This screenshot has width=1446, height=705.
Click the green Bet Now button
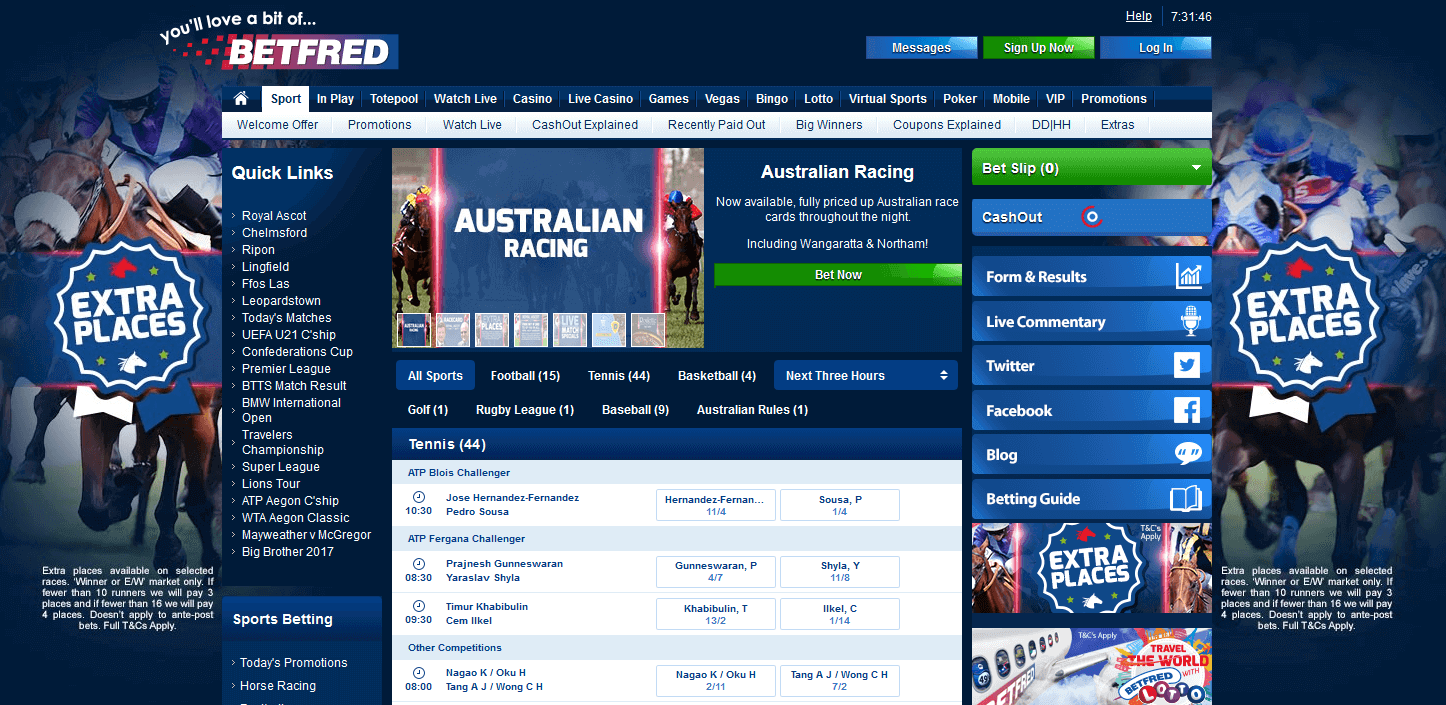(838, 274)
